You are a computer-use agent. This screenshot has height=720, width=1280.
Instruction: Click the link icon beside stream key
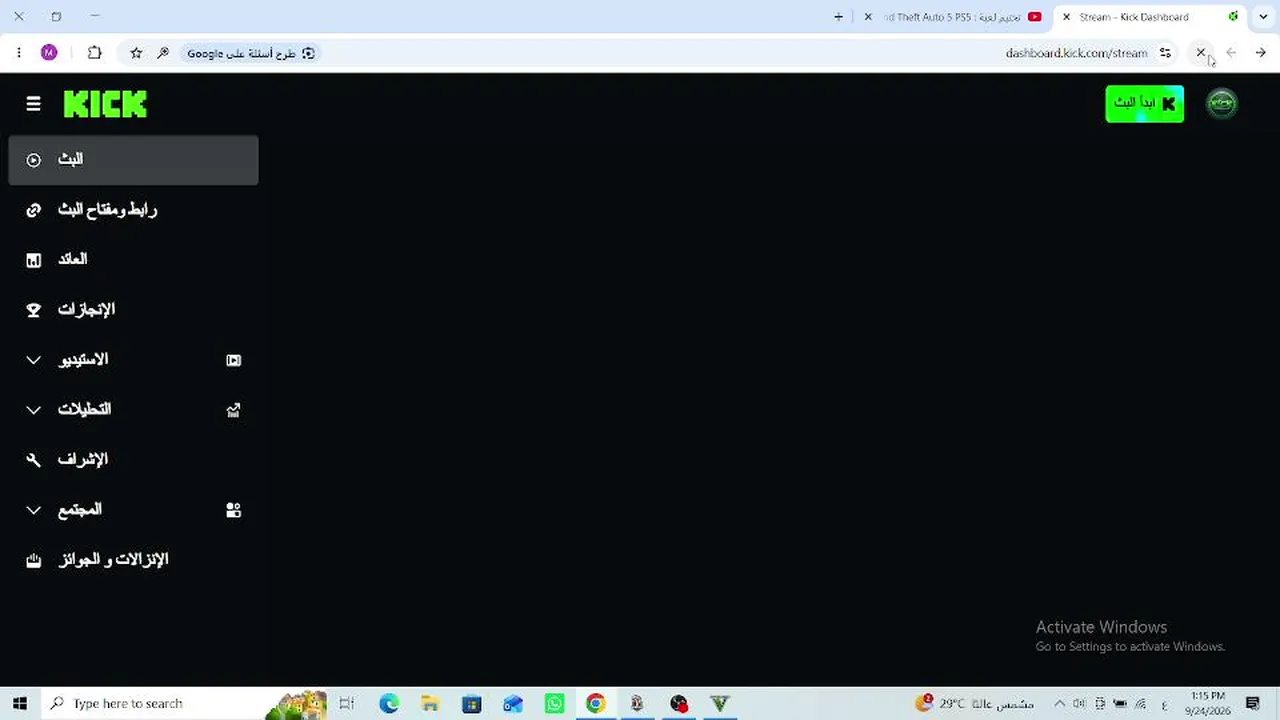tap(33, 210)
